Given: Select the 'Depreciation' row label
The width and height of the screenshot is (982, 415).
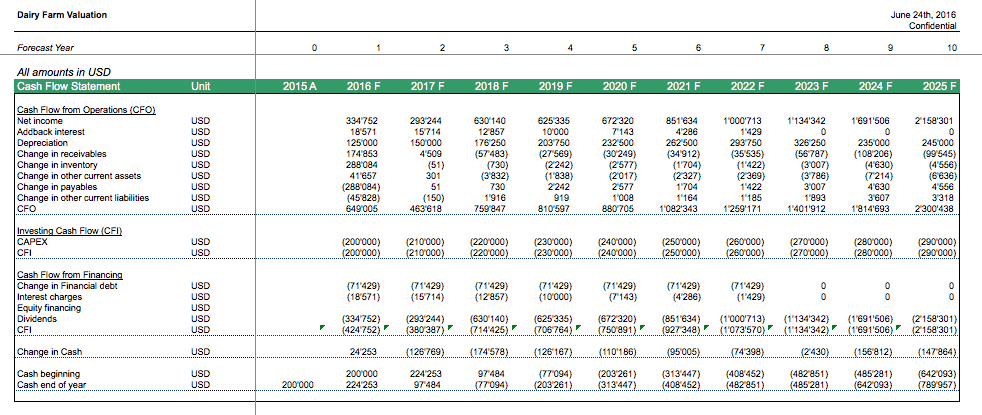Looking at the screenshot, I should click(x=42, y=143).
